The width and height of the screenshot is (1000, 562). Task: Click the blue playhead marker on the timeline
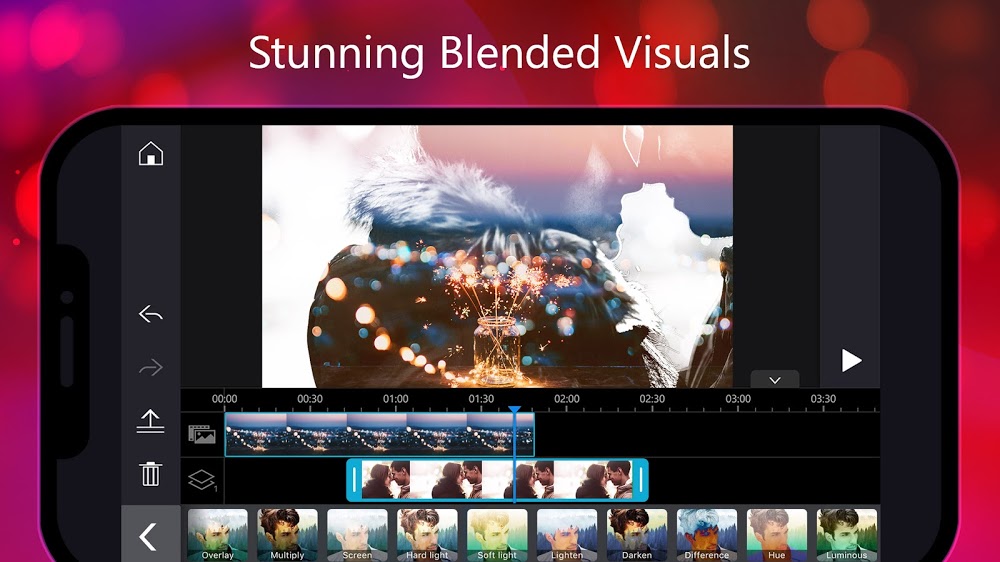pyautogui.click(x=515, y=410)
